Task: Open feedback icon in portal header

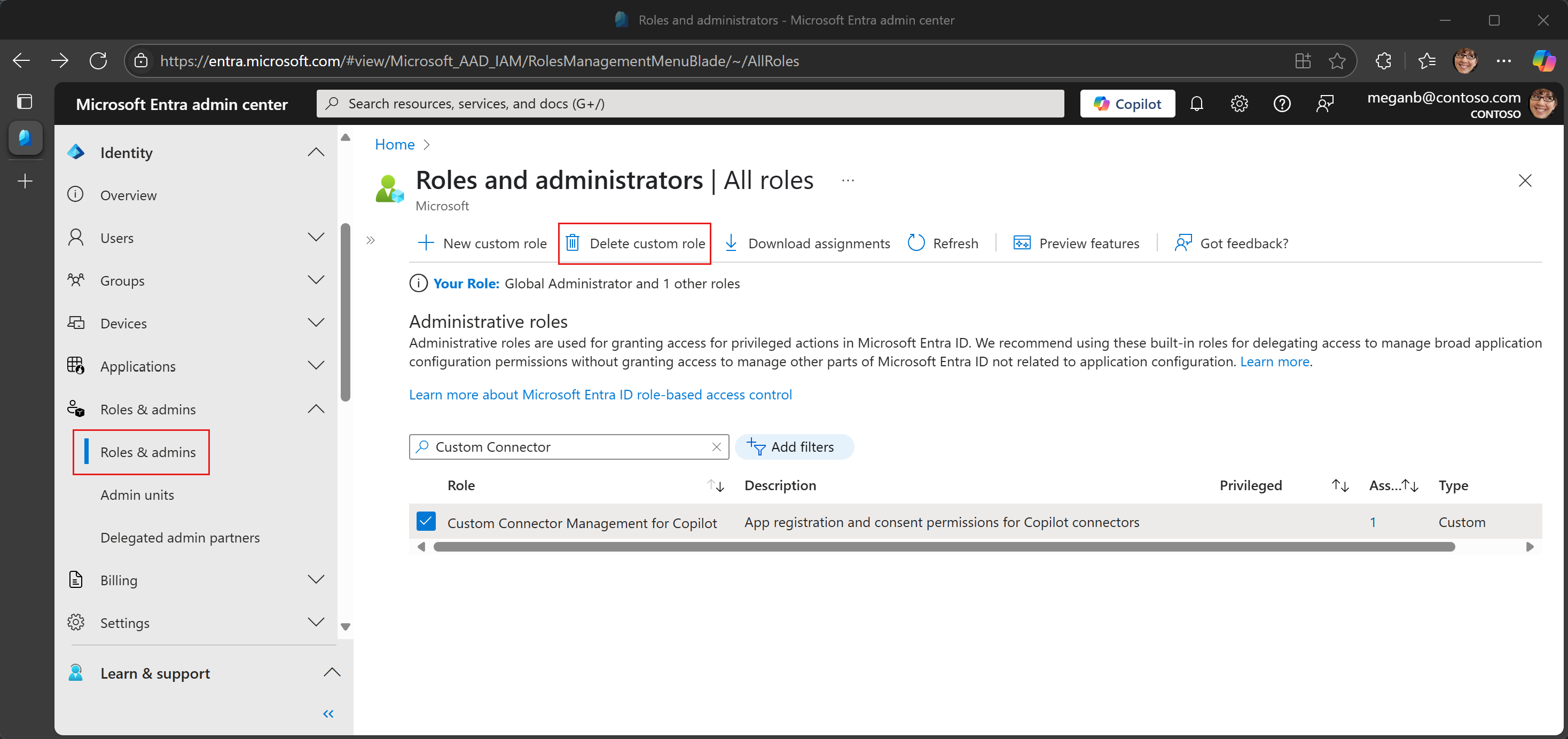Action: (1324, 104)
